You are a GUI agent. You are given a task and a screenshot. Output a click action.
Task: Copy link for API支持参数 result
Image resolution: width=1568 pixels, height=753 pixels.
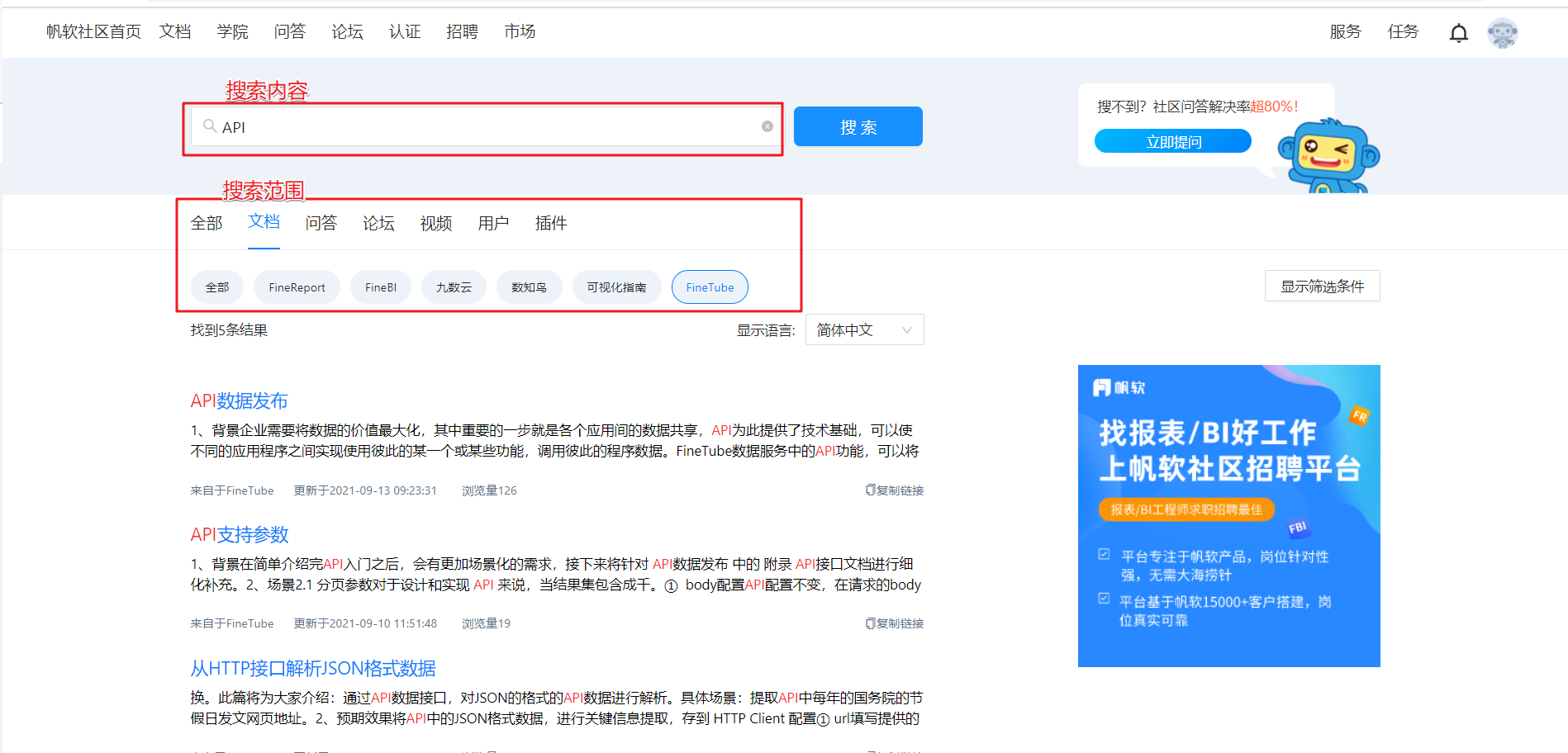point(895,623)
